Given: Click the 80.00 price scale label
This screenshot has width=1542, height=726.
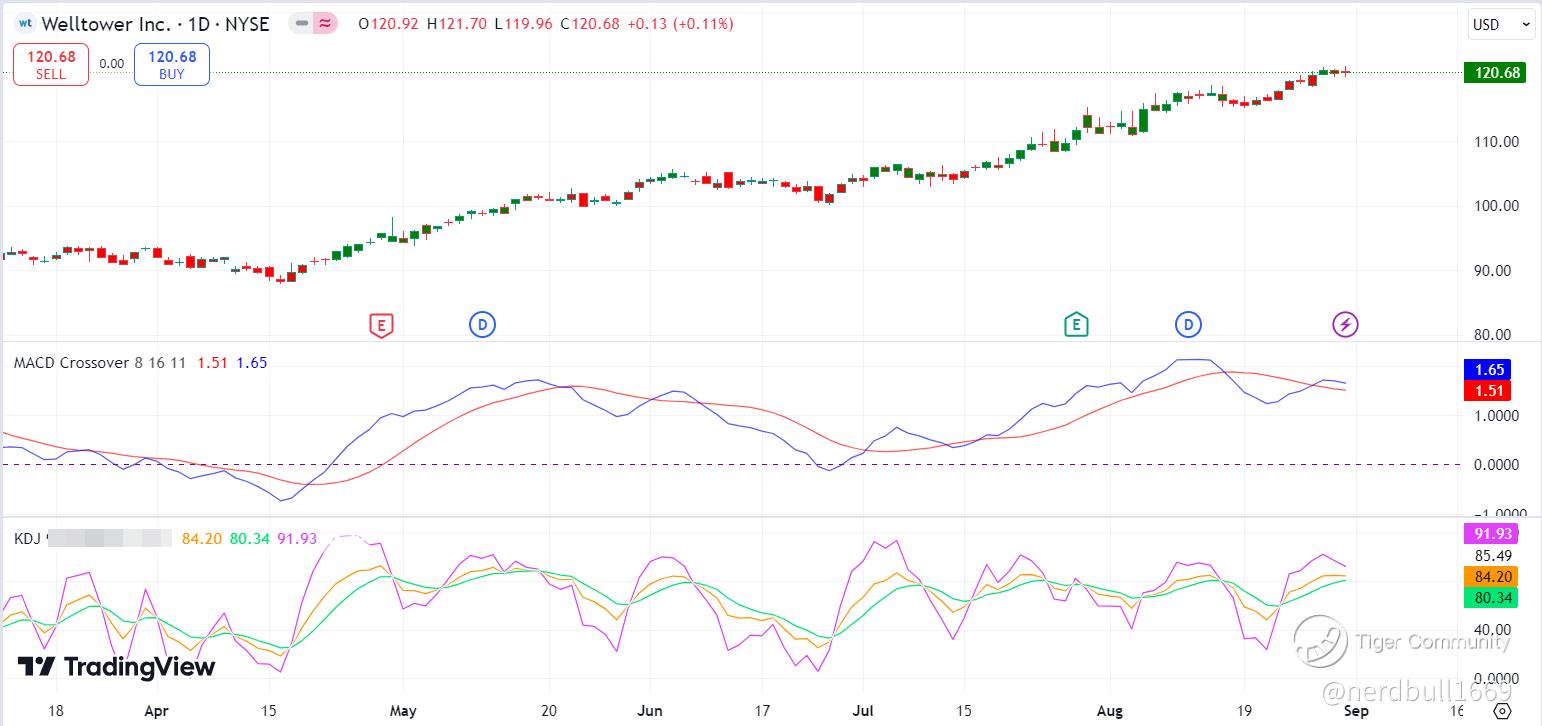Looking at the screenshot, I should [1494, 335].
